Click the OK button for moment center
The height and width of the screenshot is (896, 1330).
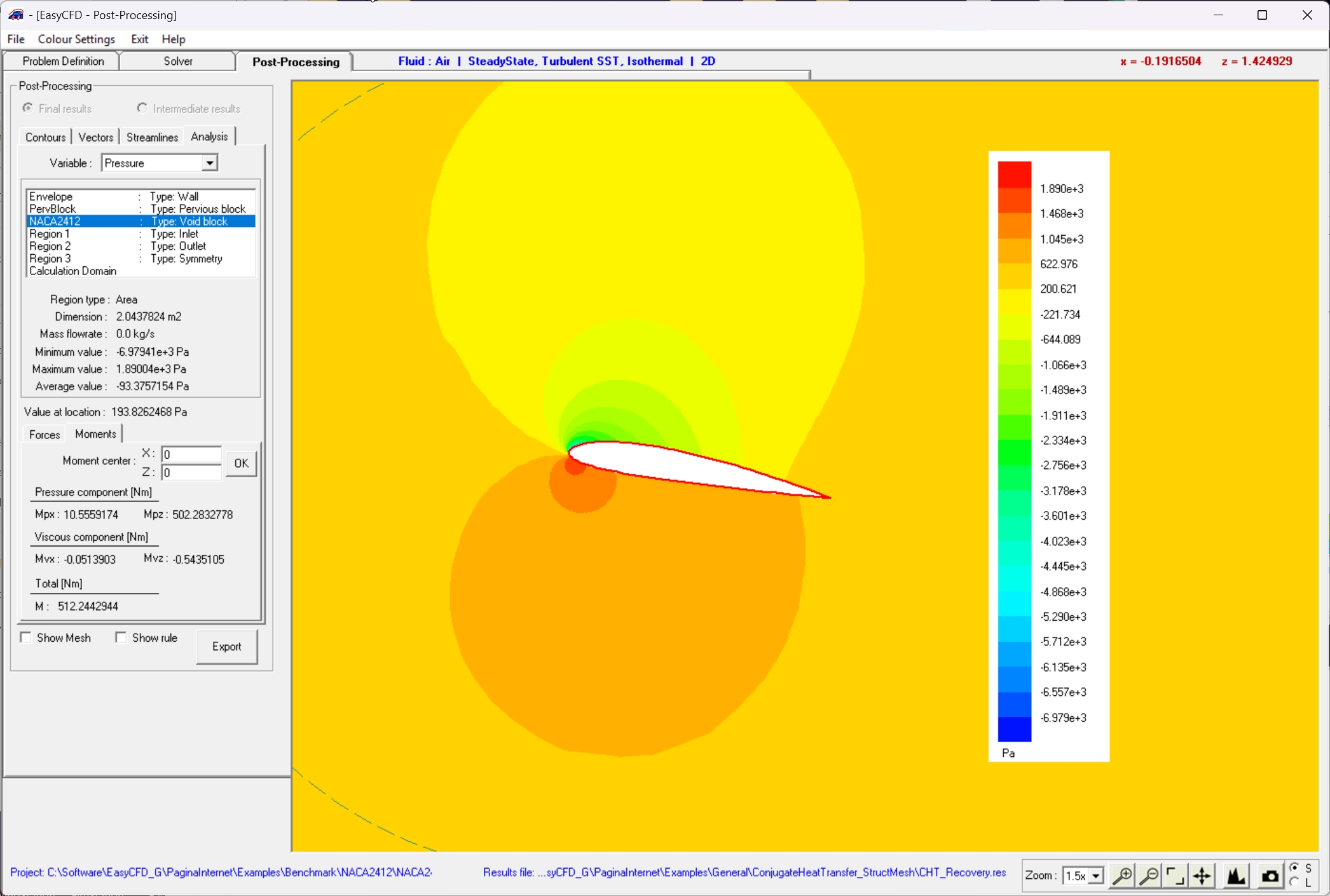coord(241,463)
